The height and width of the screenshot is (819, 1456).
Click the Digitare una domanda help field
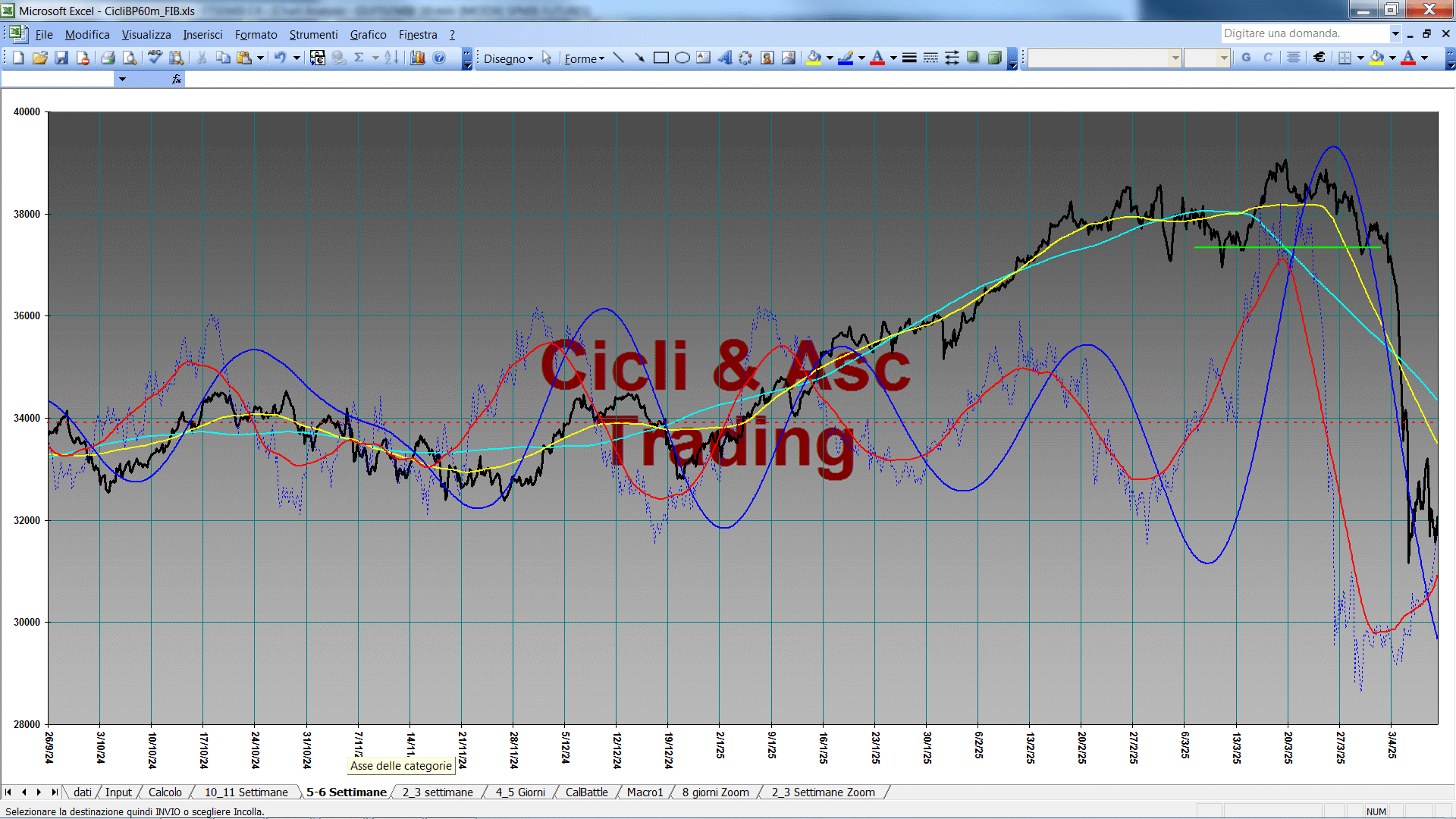pos(1305,33)
